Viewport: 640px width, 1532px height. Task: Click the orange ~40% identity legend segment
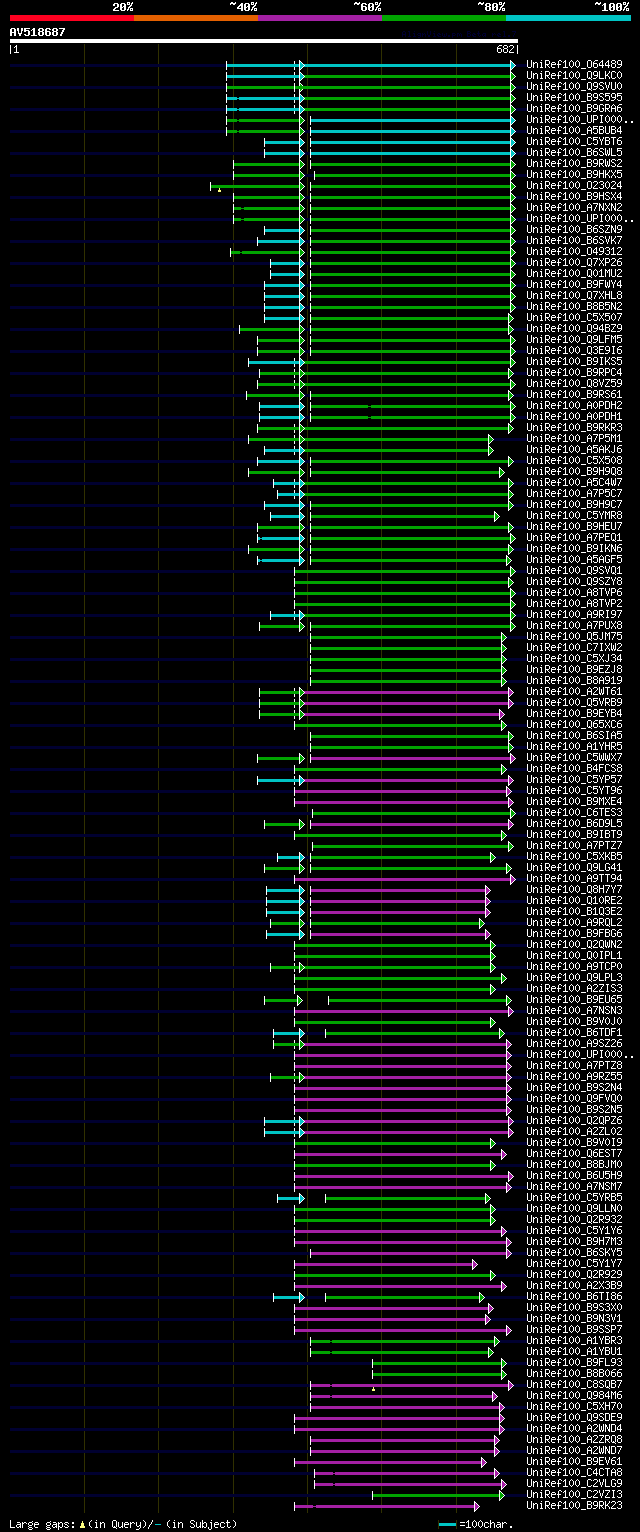point(196,18)
